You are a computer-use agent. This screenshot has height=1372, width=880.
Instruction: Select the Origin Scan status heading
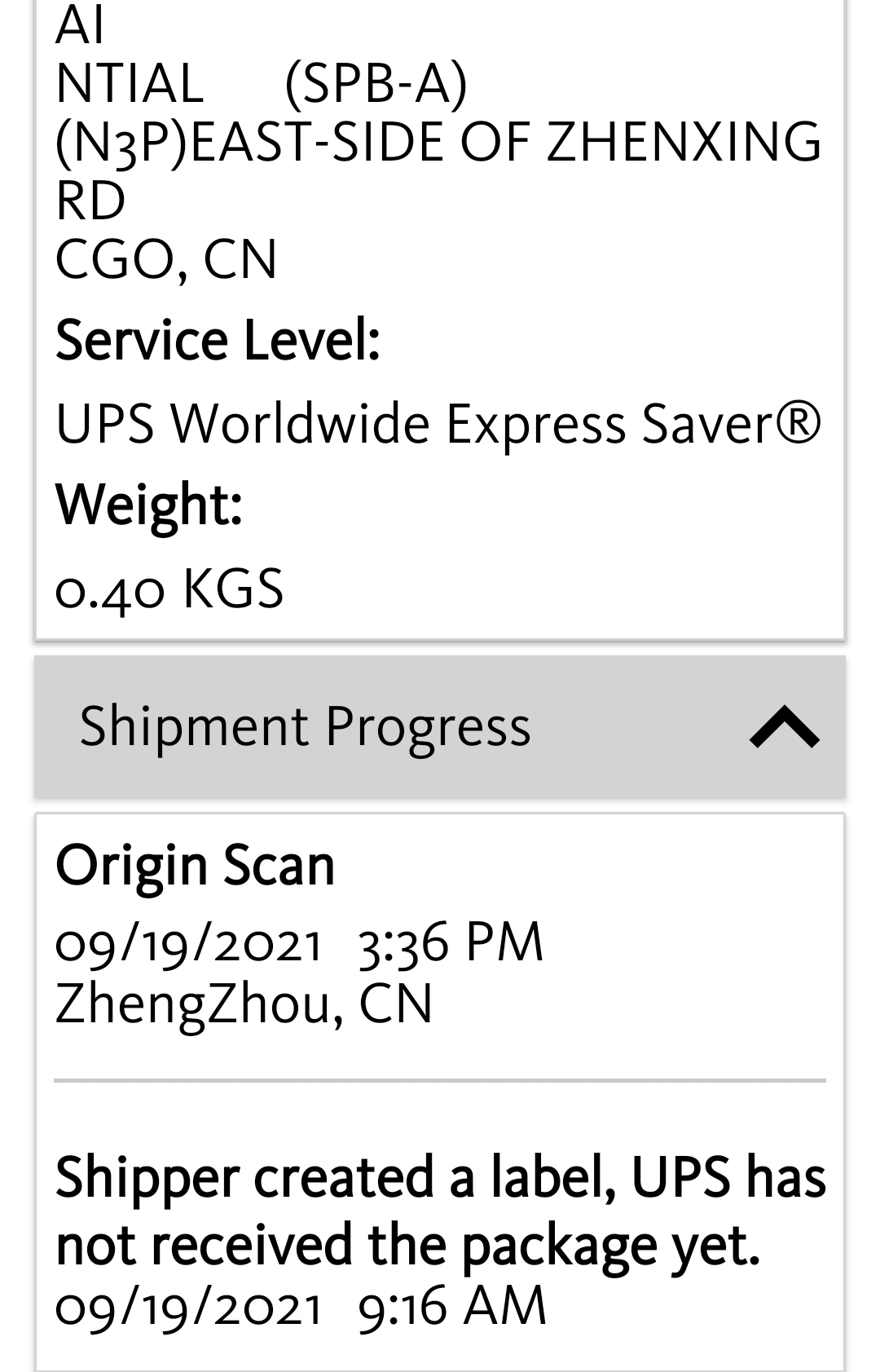point(195,865)
